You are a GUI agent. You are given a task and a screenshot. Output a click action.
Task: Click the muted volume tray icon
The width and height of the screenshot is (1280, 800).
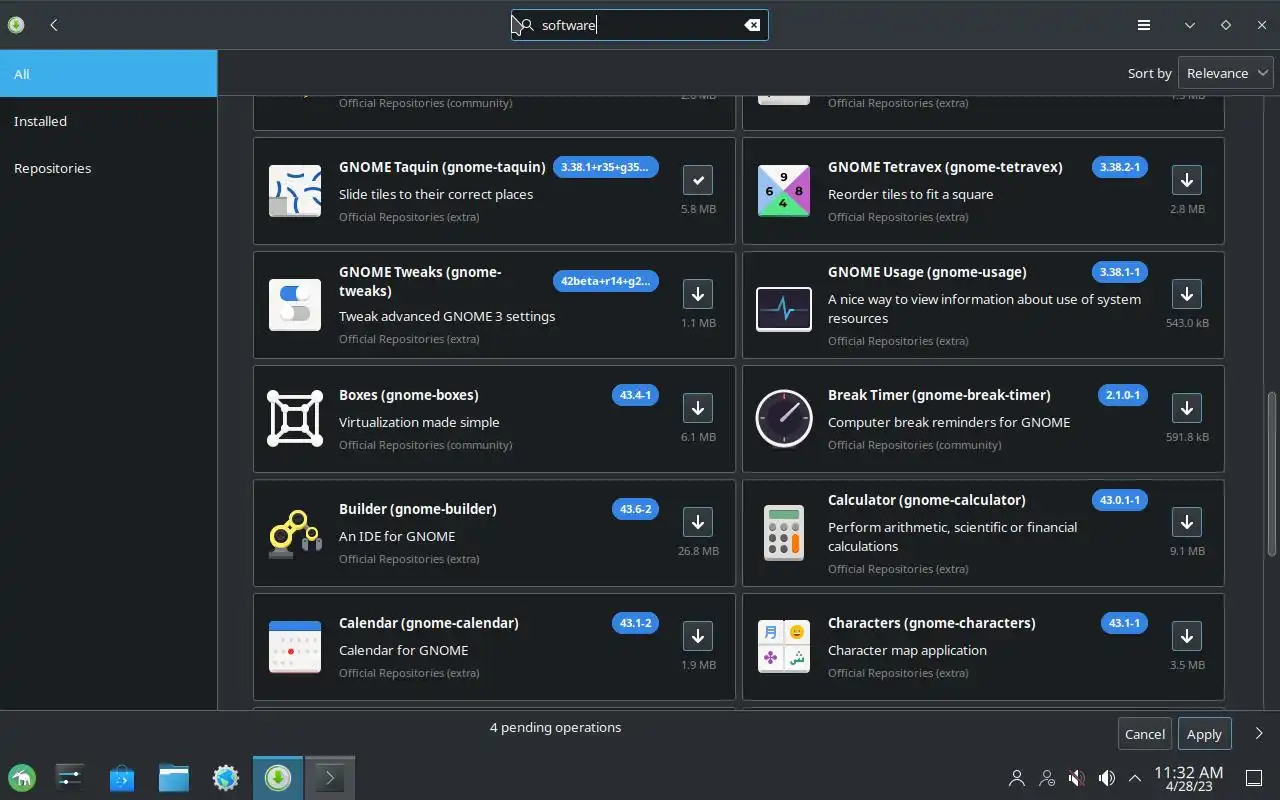[x=1076, y=777]
